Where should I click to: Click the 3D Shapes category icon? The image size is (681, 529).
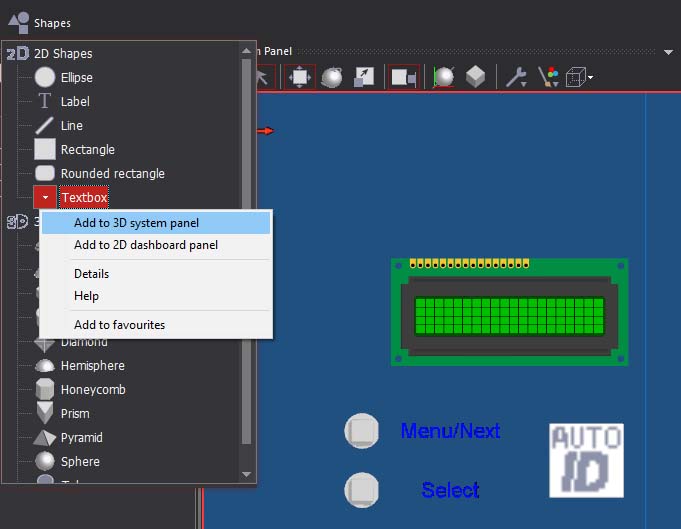point(17,222)
